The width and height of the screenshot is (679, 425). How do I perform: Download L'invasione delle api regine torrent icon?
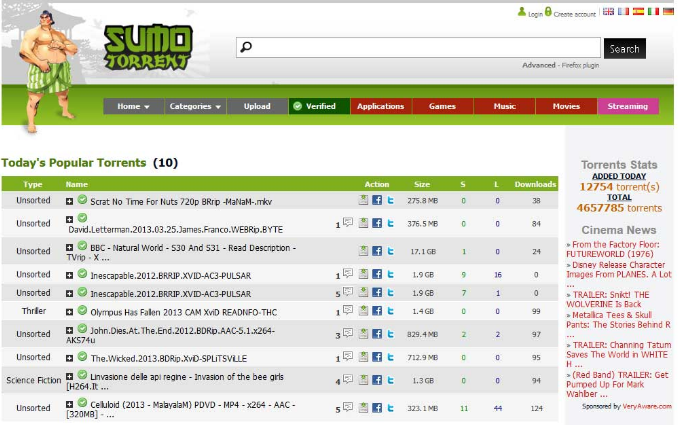point(363,380)
